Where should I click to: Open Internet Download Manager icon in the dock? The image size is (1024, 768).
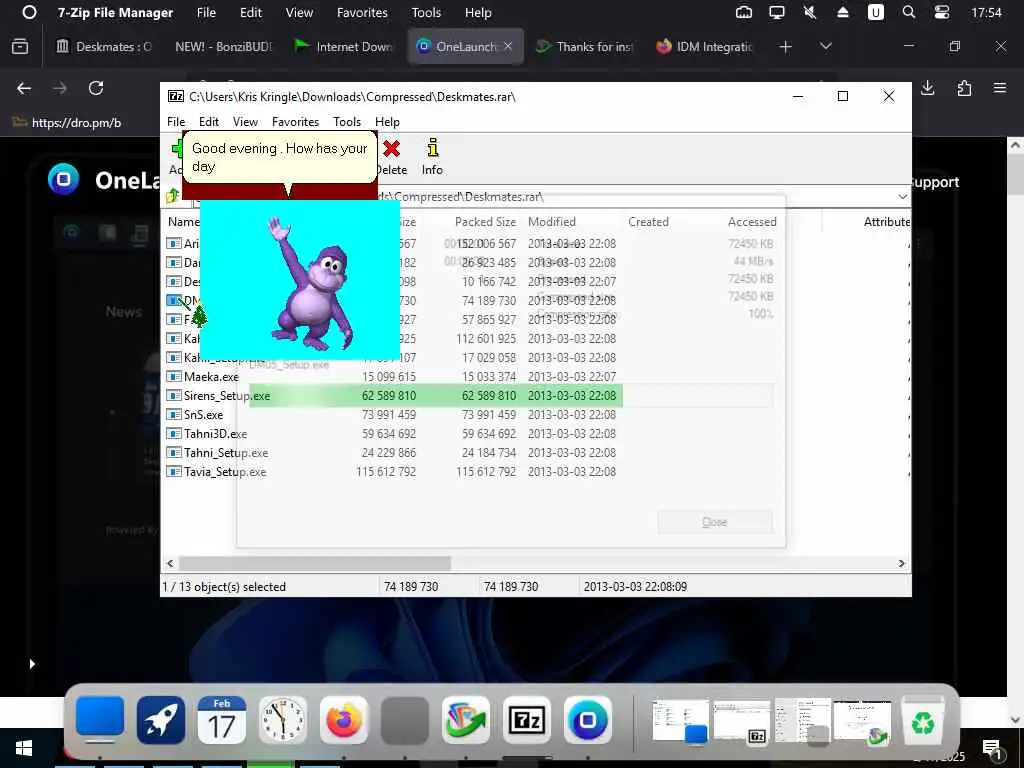(x=466, y=720)
